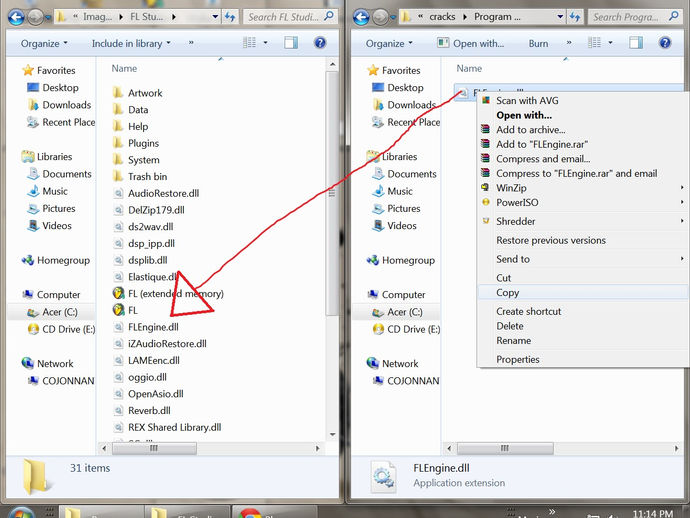690x518 pixels.
Task: Open Organize dropdown in right window
Action: pyautogui.click(x=389, y=43)
